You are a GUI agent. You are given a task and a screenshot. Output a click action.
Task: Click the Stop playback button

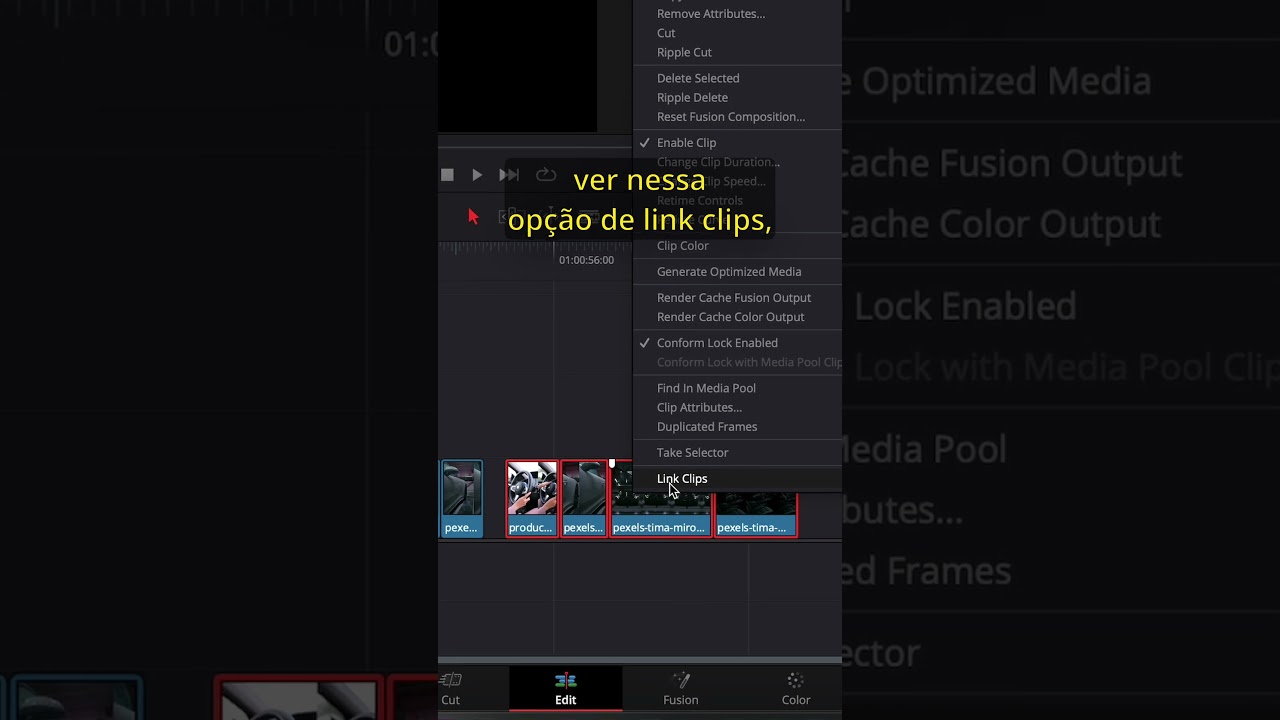pyautogui.click(x=447, y=175)
